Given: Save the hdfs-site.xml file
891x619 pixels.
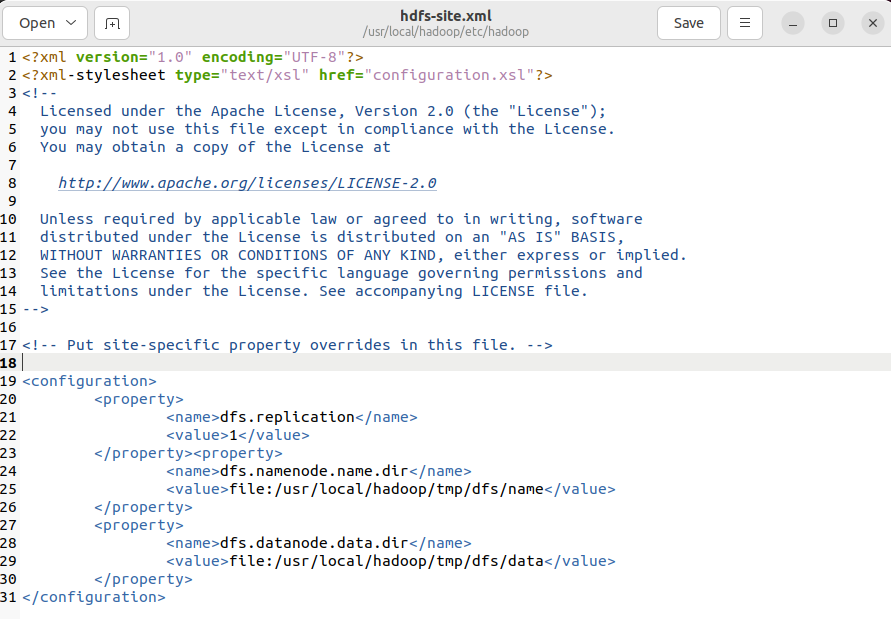Looking at the screenshot, I should [689, 23].
